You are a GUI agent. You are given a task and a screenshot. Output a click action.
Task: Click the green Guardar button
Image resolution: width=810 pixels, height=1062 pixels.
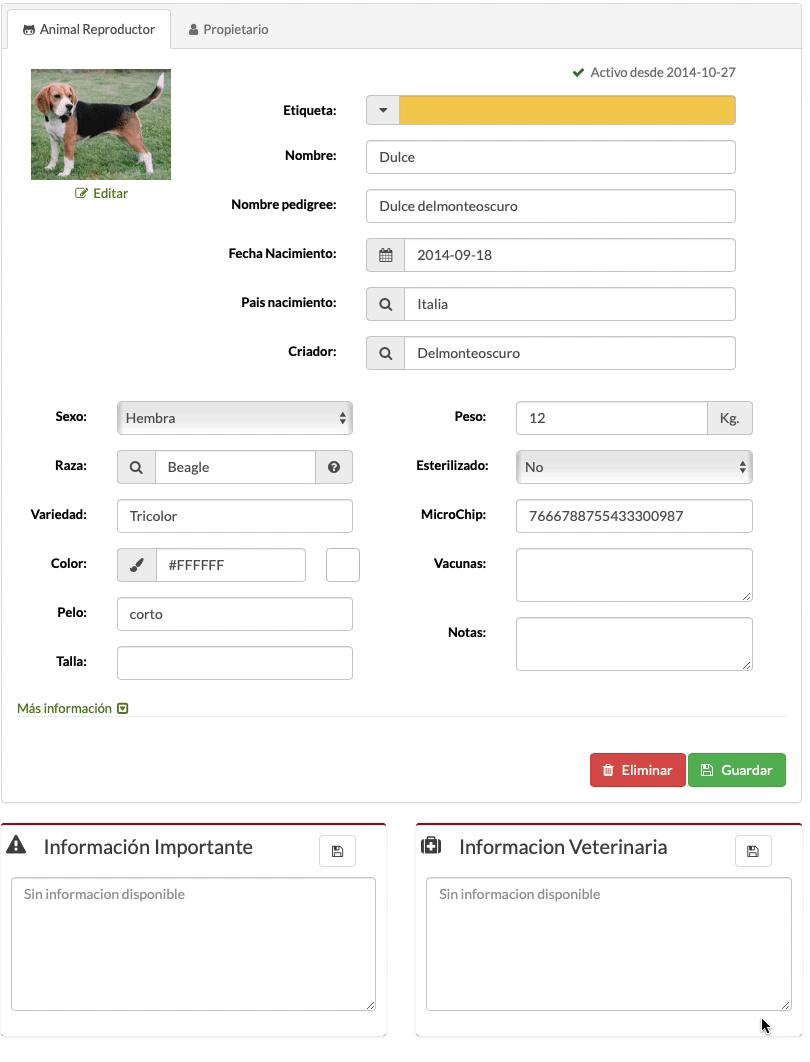click(737, 770)
